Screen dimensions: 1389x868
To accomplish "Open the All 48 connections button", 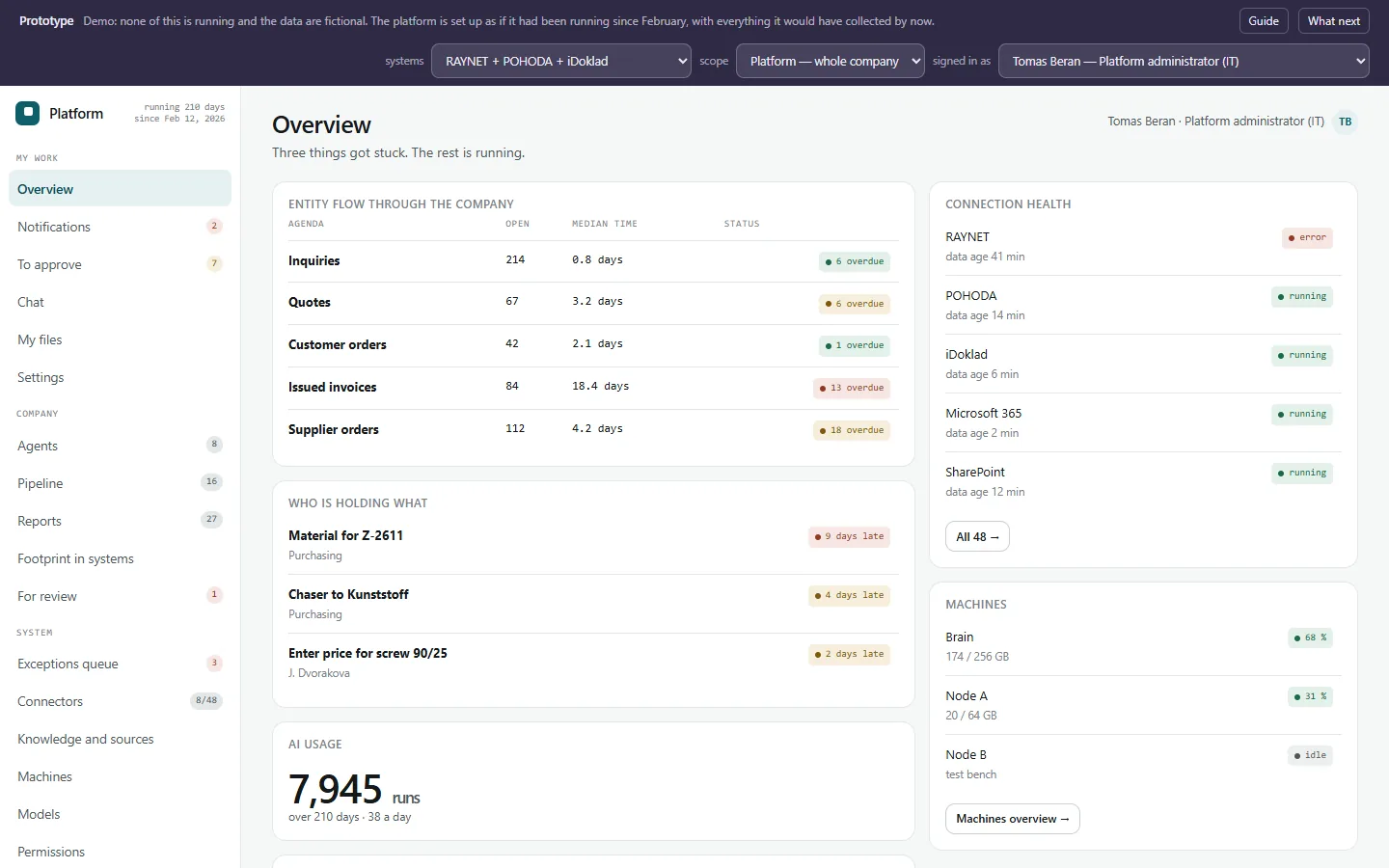I will pyautogui.click(x=977, y=536).
